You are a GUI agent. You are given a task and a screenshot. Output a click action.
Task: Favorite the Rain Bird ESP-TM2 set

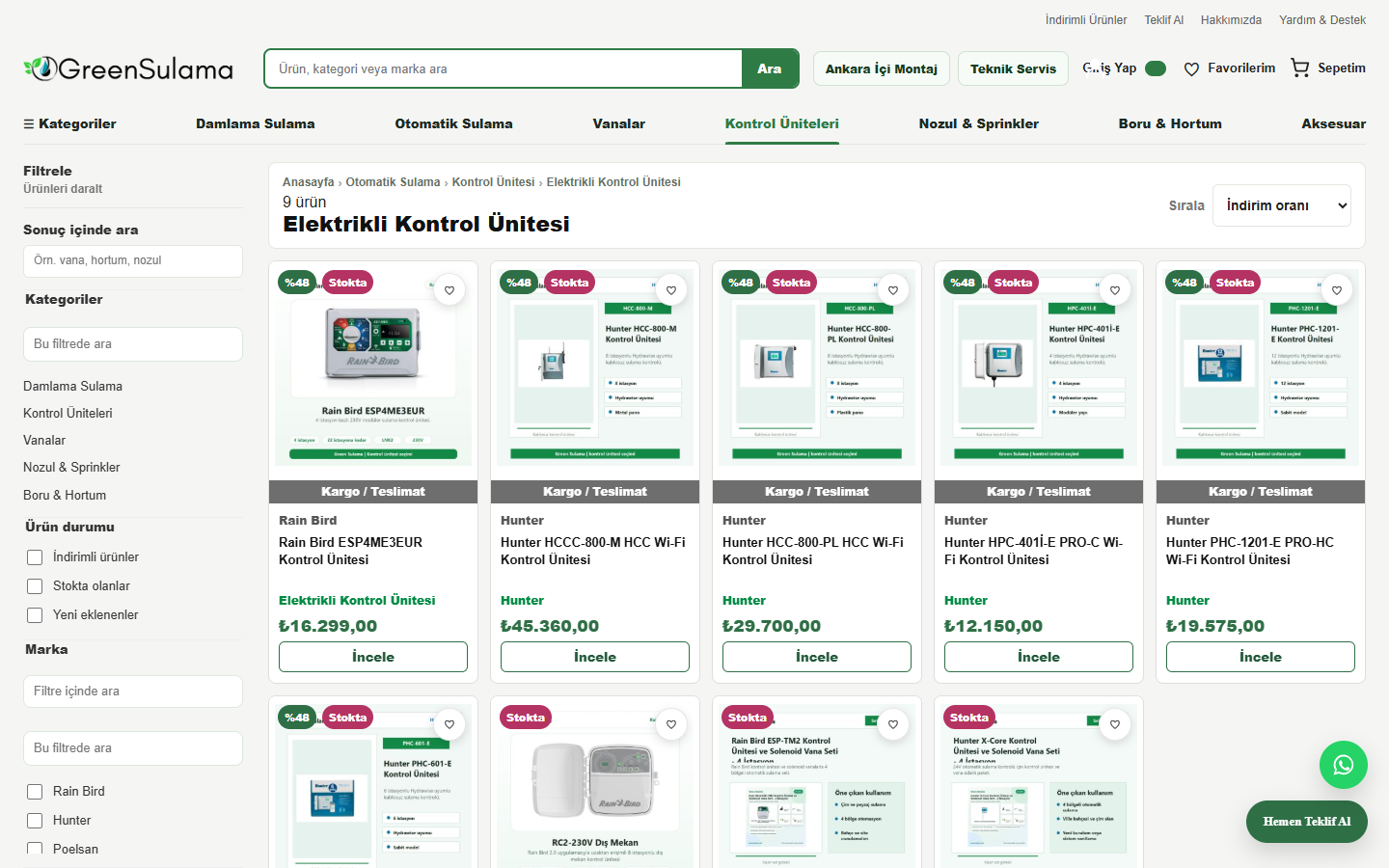pyautogui.click(x=893, y=725)
